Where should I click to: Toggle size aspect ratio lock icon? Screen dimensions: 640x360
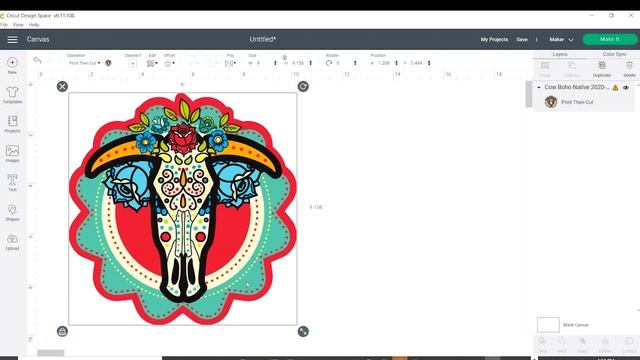pyautogui.click(x=284, y=58)
